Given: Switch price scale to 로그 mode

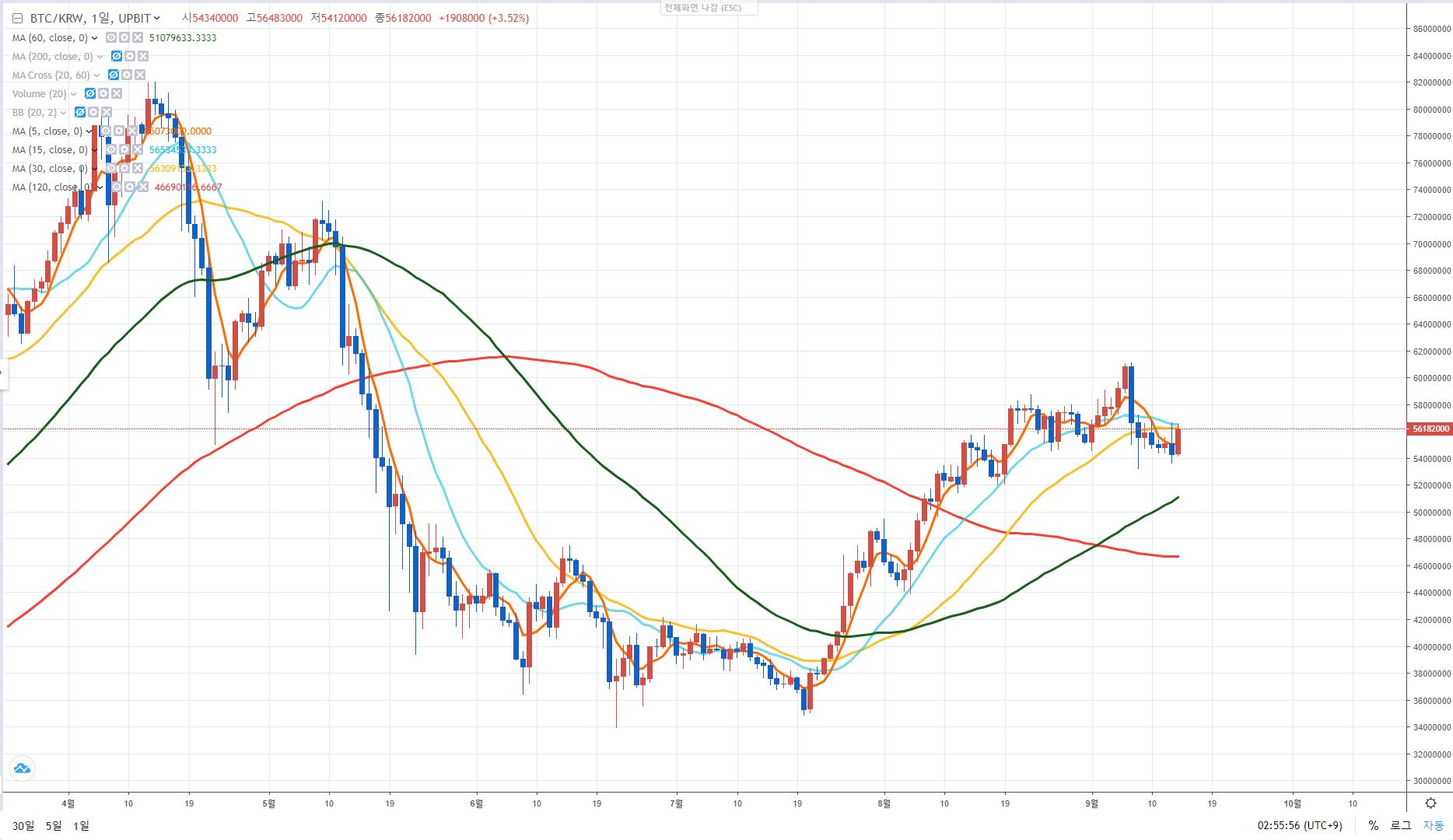Looking at the screenshot, I should pos(1400,825).
